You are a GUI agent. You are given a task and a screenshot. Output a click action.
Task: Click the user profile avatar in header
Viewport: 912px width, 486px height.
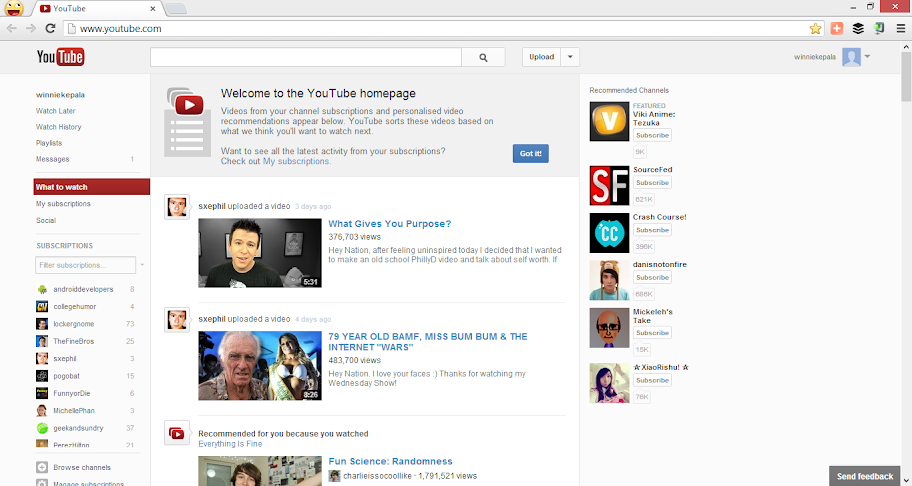coord(852,57)
